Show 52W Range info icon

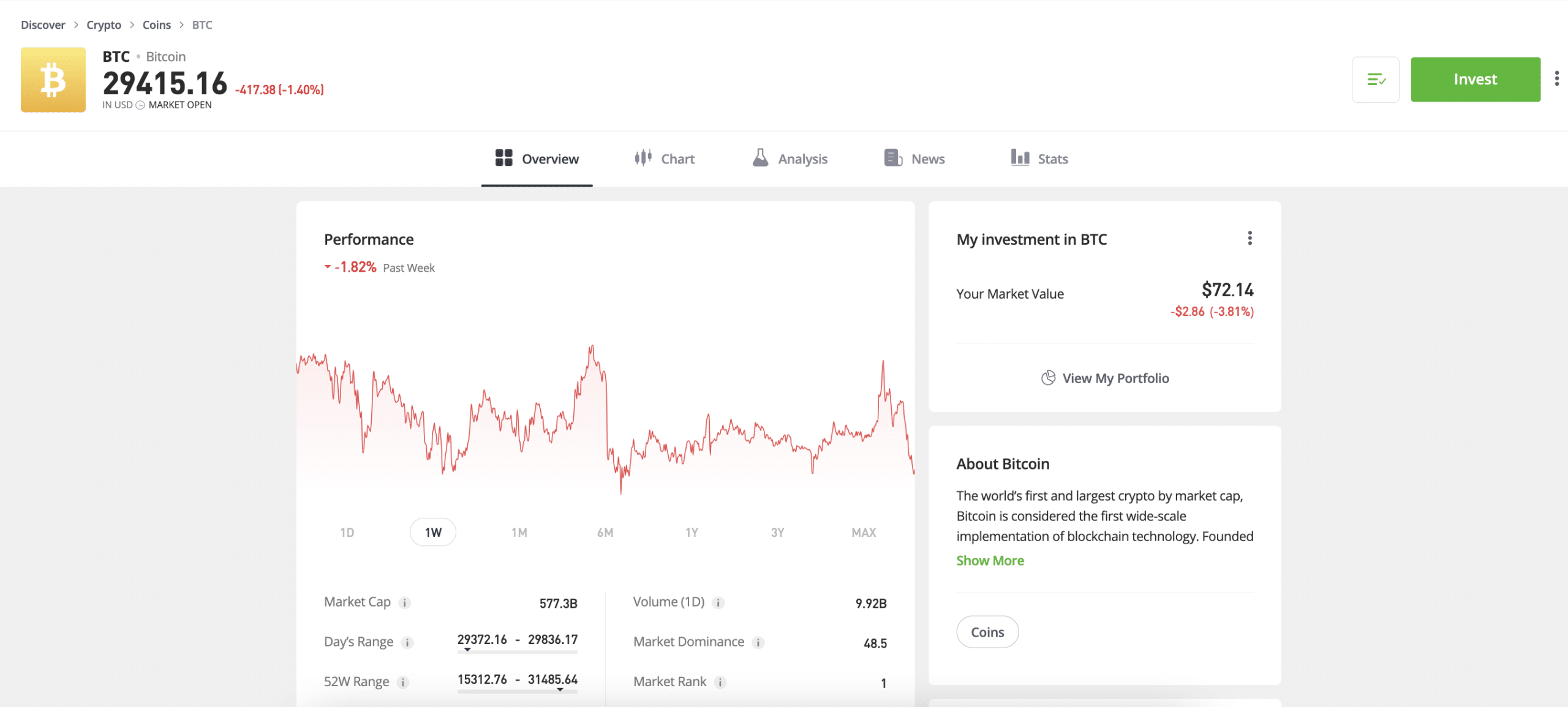[x=403, y=683]
